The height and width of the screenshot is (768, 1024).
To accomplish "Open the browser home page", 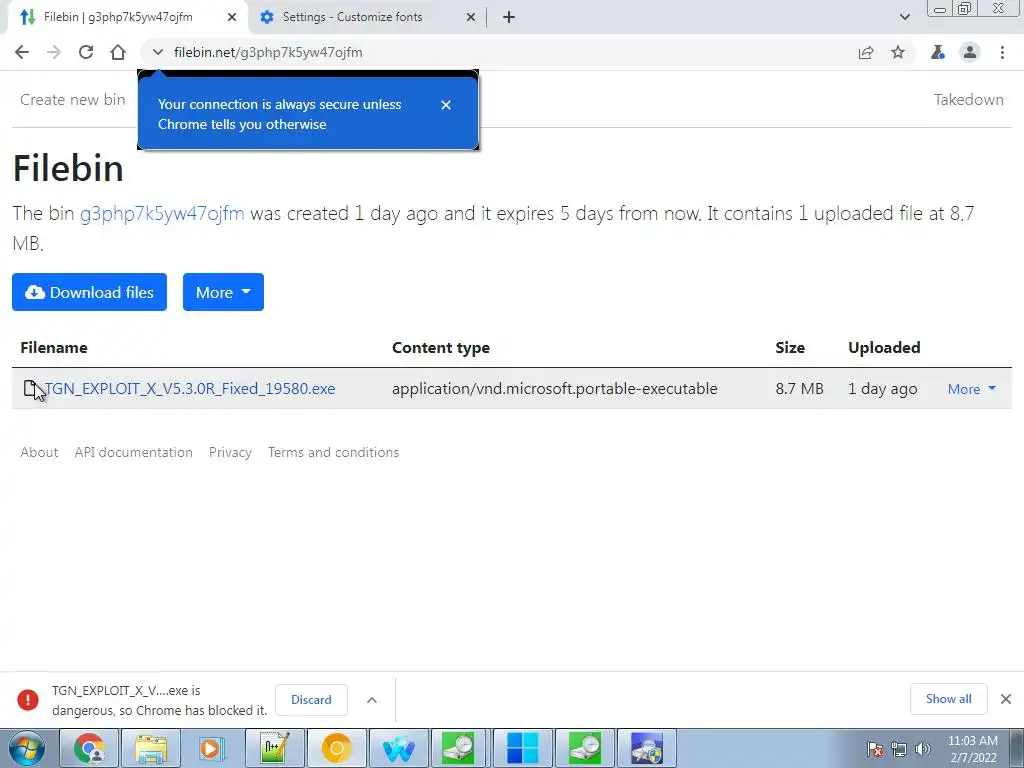I will (118, 52).
